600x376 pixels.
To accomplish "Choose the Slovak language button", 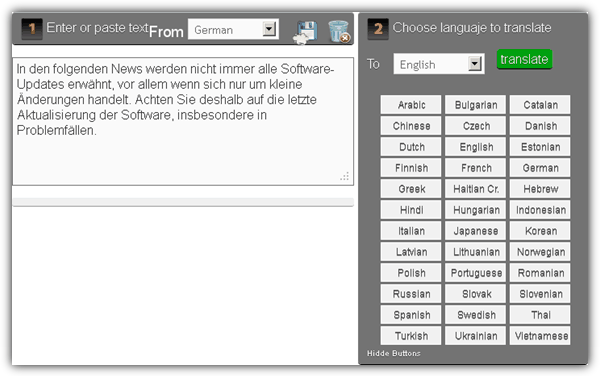I will click(476, 294).
